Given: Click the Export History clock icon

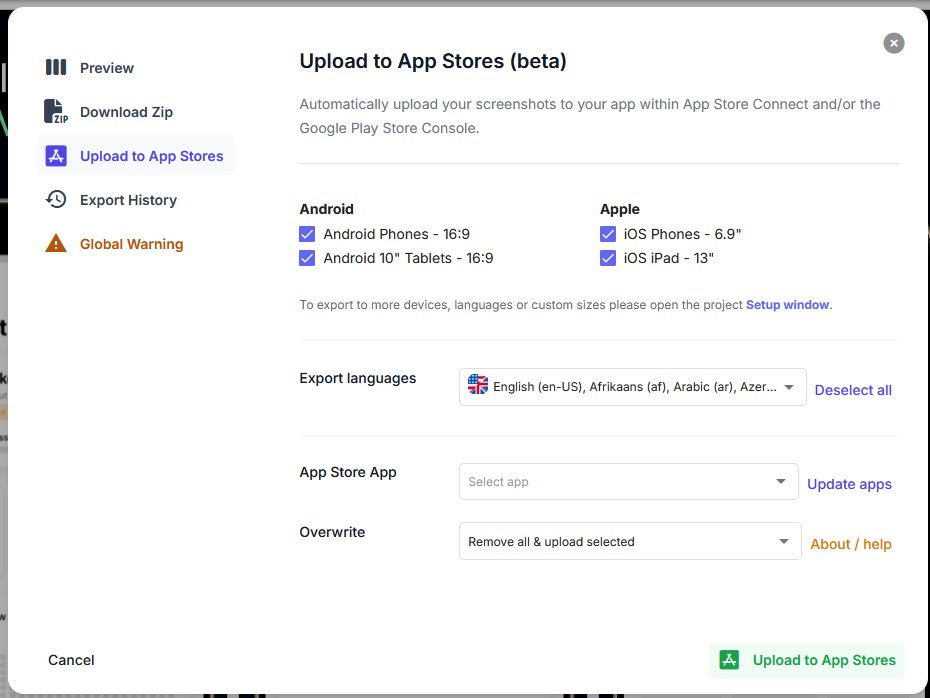Looking at the screenshot, I should (x=56, y=200).
